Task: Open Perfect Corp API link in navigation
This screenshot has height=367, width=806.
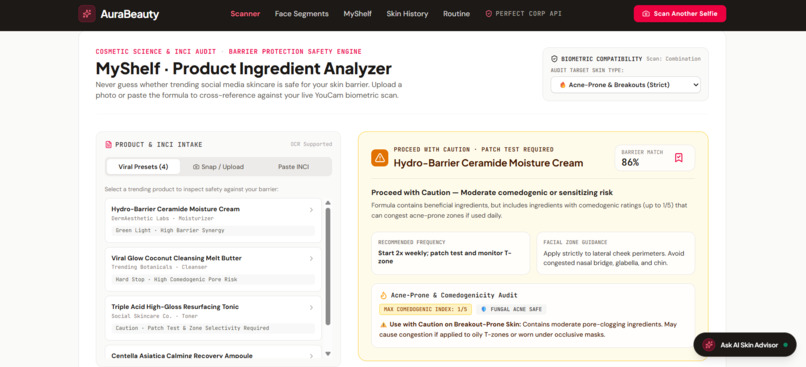Action: 524,14
